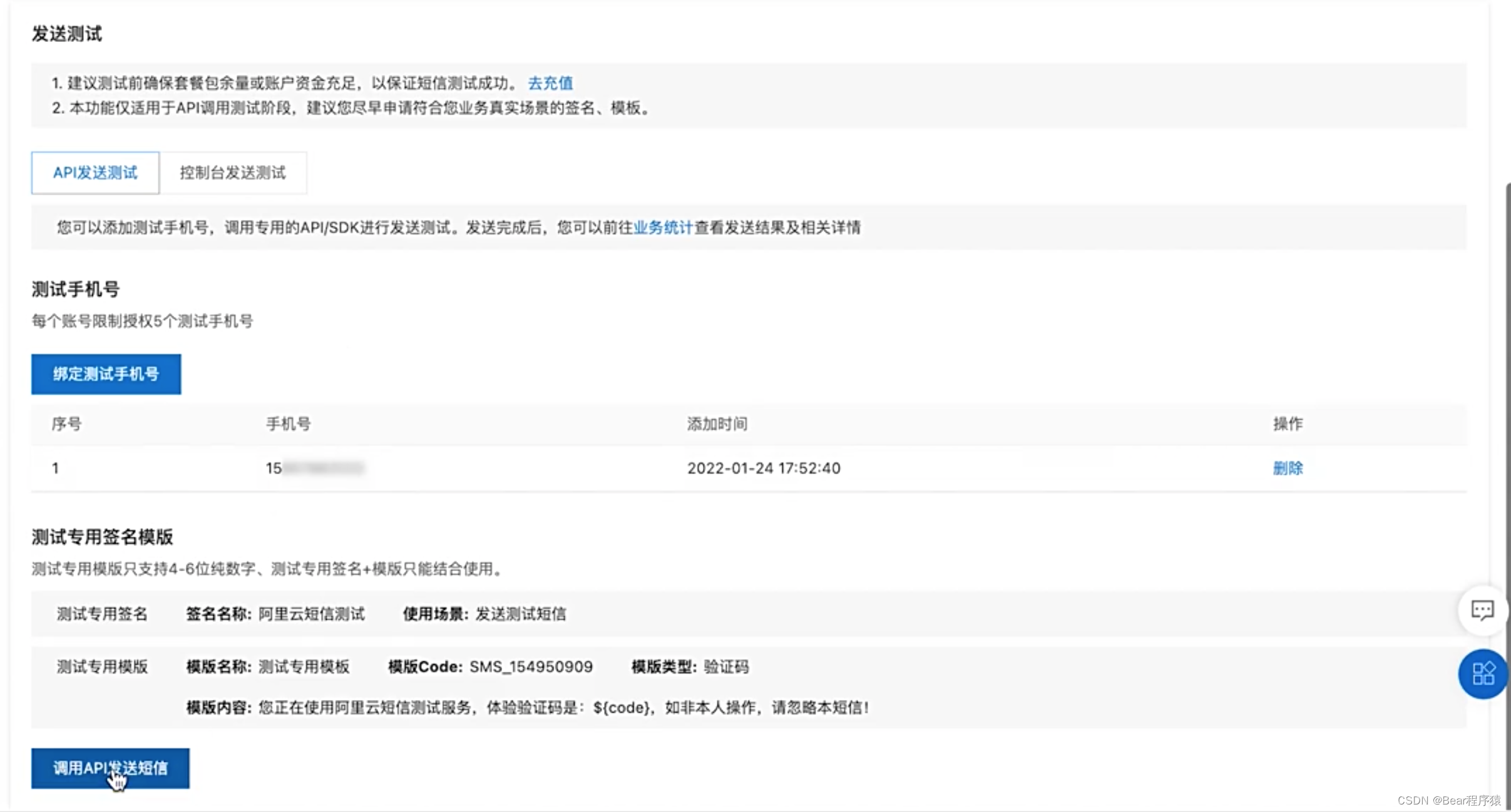
Task: Open the blue app-grid widget icon
Action: [1483, 674]
